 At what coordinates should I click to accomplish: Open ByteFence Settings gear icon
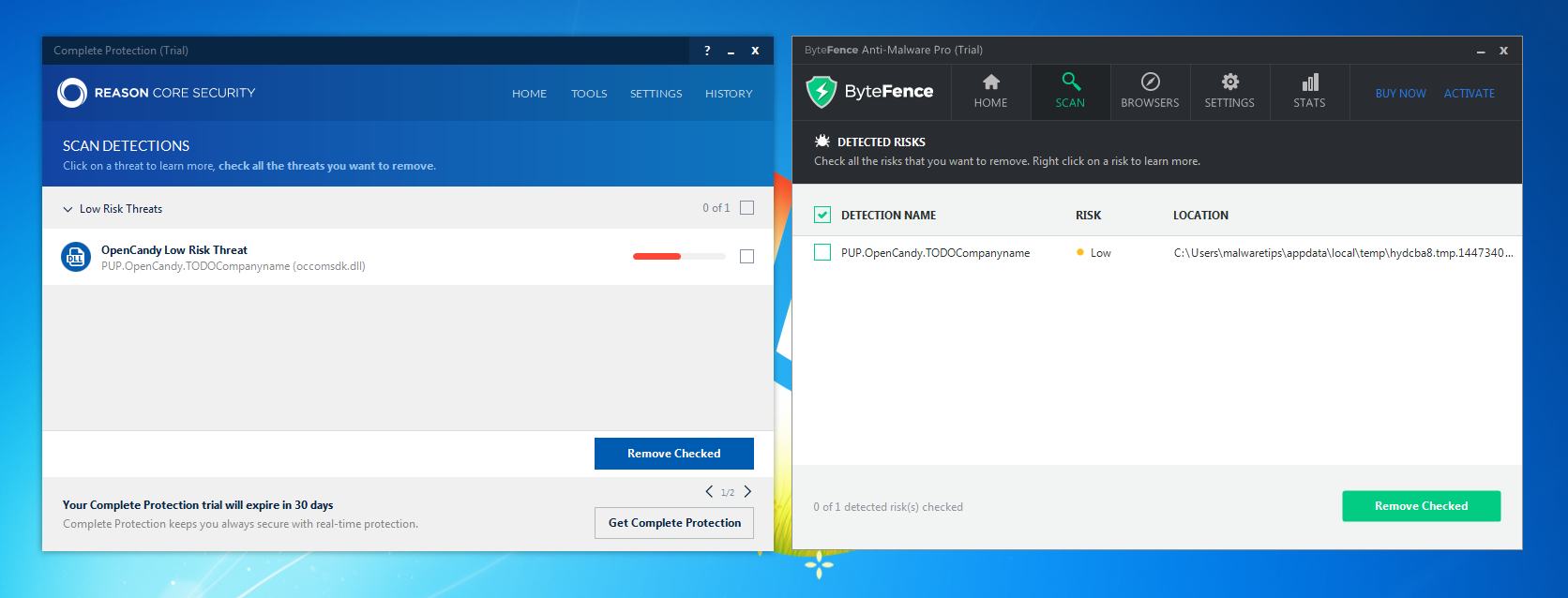(x=1229, y=82)
